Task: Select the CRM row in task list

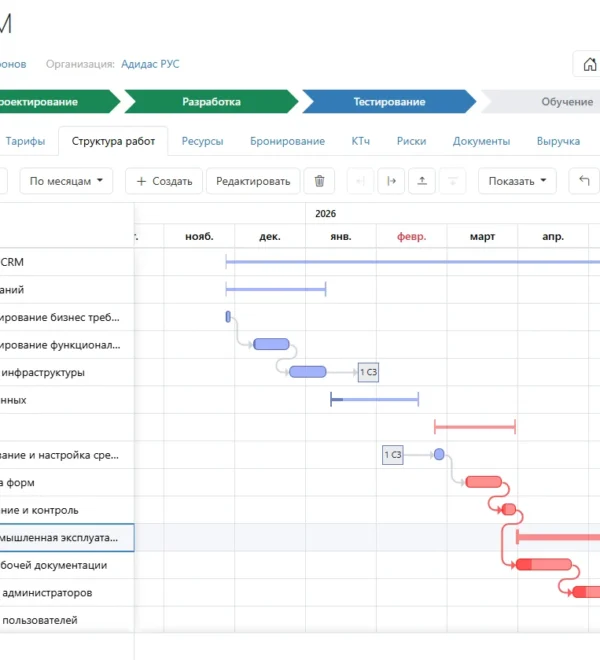Action: point(67,262)
